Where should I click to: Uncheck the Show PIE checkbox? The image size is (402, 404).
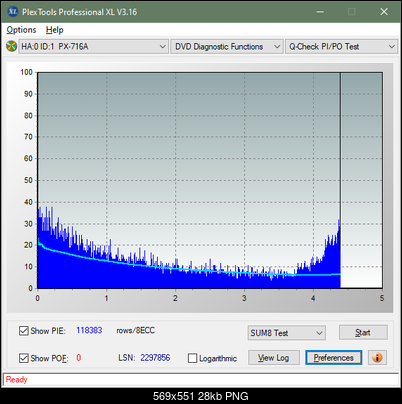24,331
